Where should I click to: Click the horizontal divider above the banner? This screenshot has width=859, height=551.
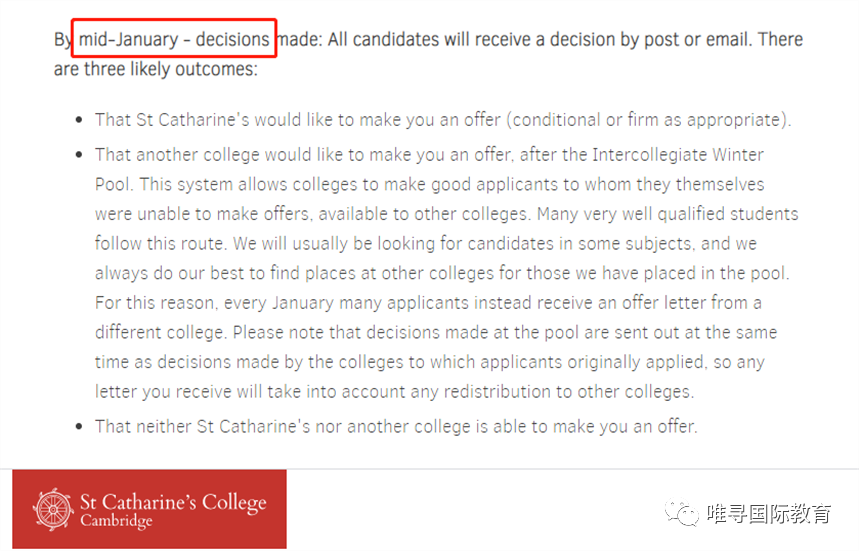pyautogui.click(x=429, y=469)
